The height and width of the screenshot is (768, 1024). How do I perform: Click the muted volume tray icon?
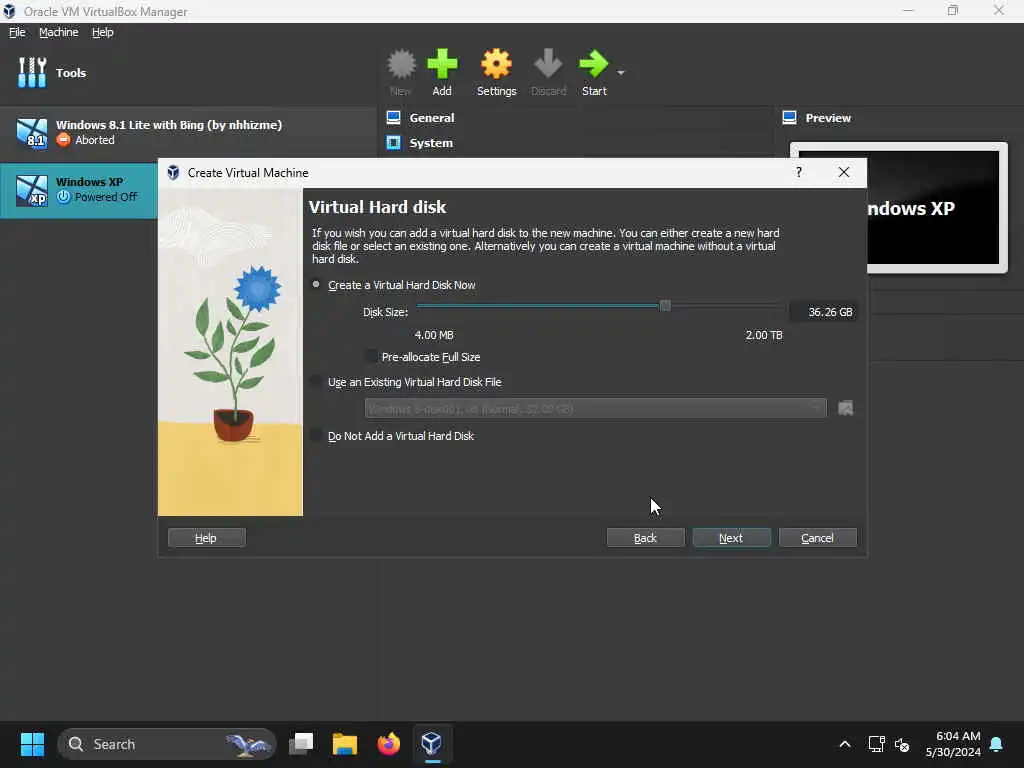coord(902,744)
